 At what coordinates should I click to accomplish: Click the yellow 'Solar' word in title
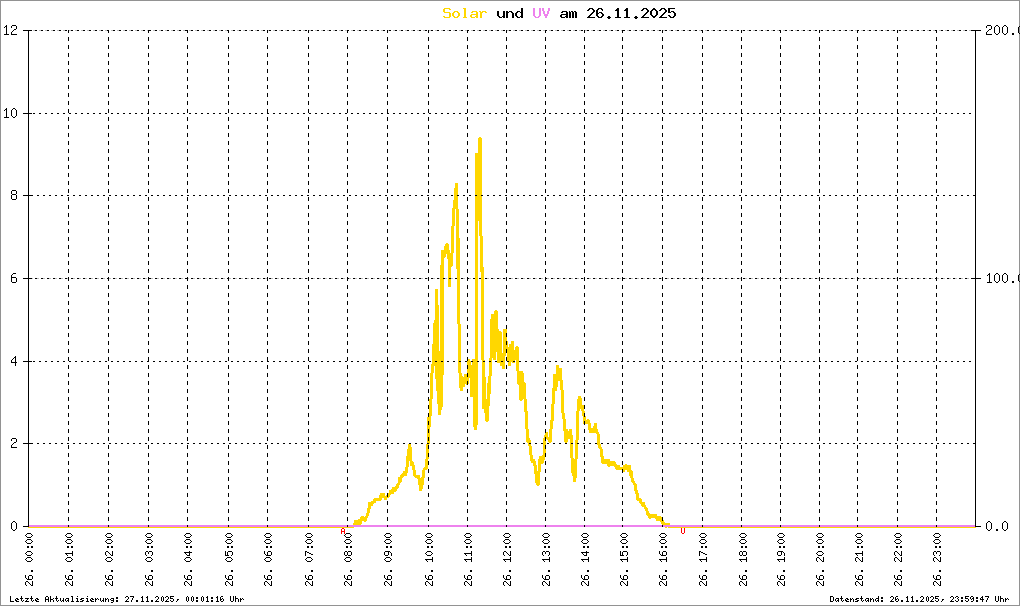[464, 13]
